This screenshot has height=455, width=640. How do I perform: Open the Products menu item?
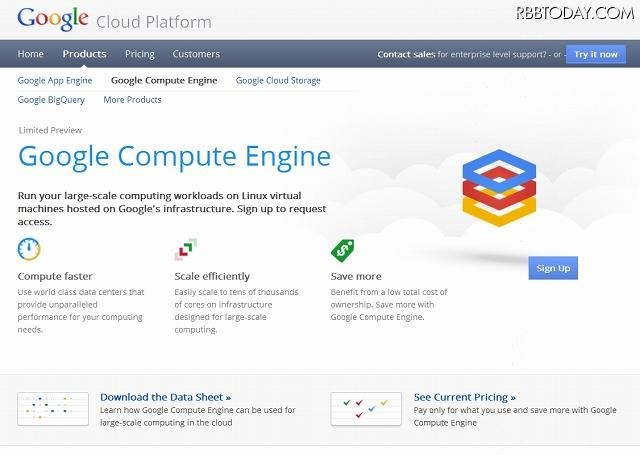[84, 54]
